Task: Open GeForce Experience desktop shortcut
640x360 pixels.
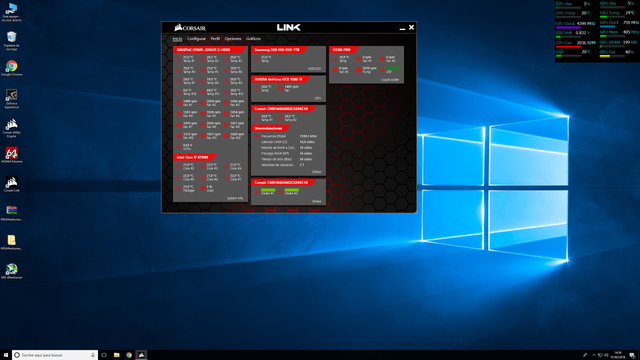Action: click(11, 98)
